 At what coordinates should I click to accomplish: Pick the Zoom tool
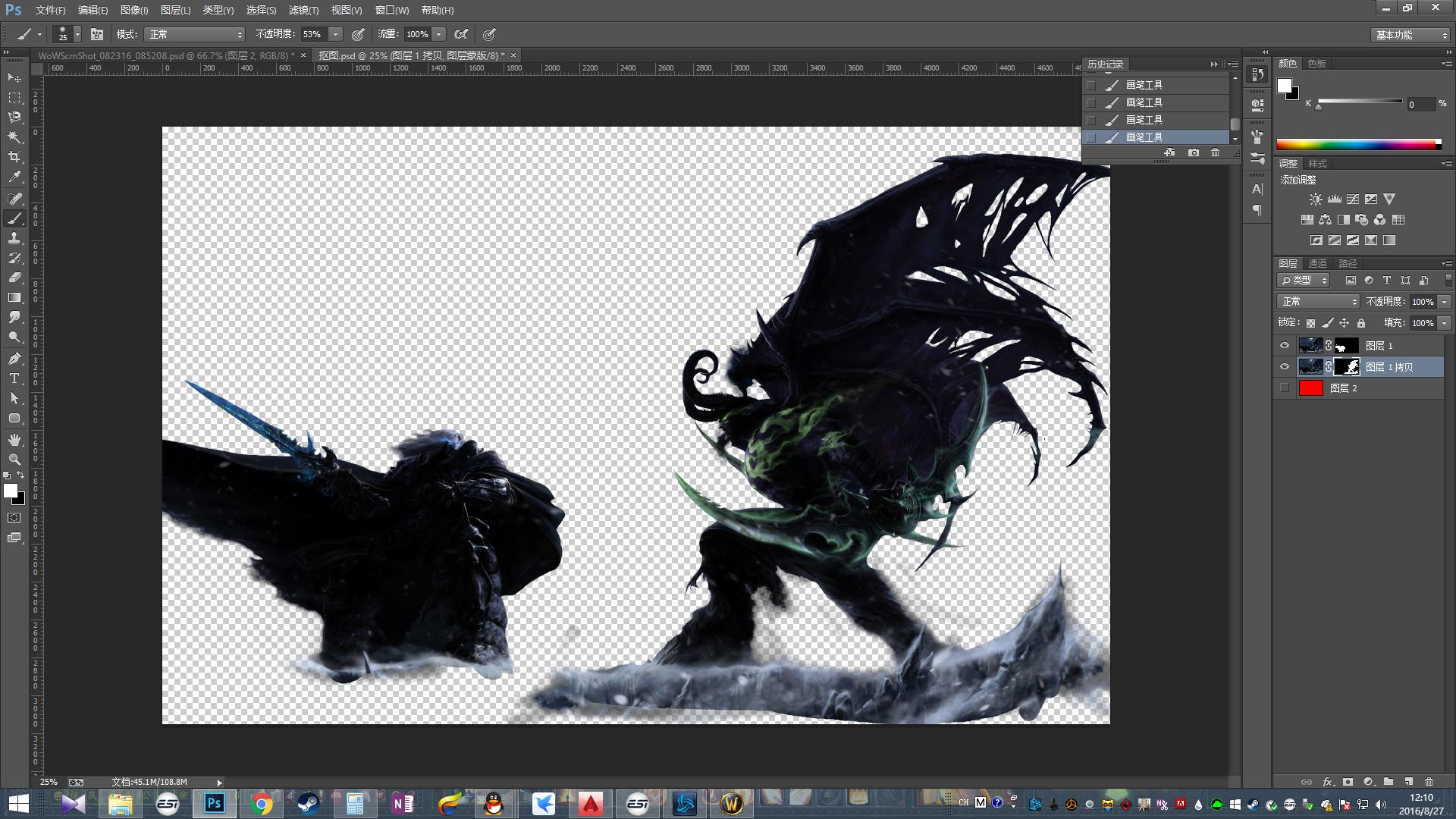(14, 459)
